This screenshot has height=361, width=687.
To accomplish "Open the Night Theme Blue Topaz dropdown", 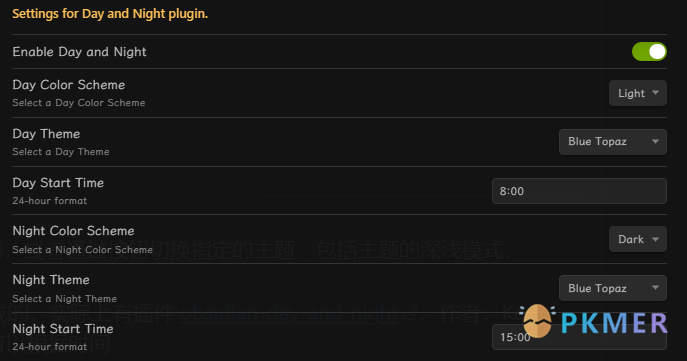I will click(x=613, y=288).
